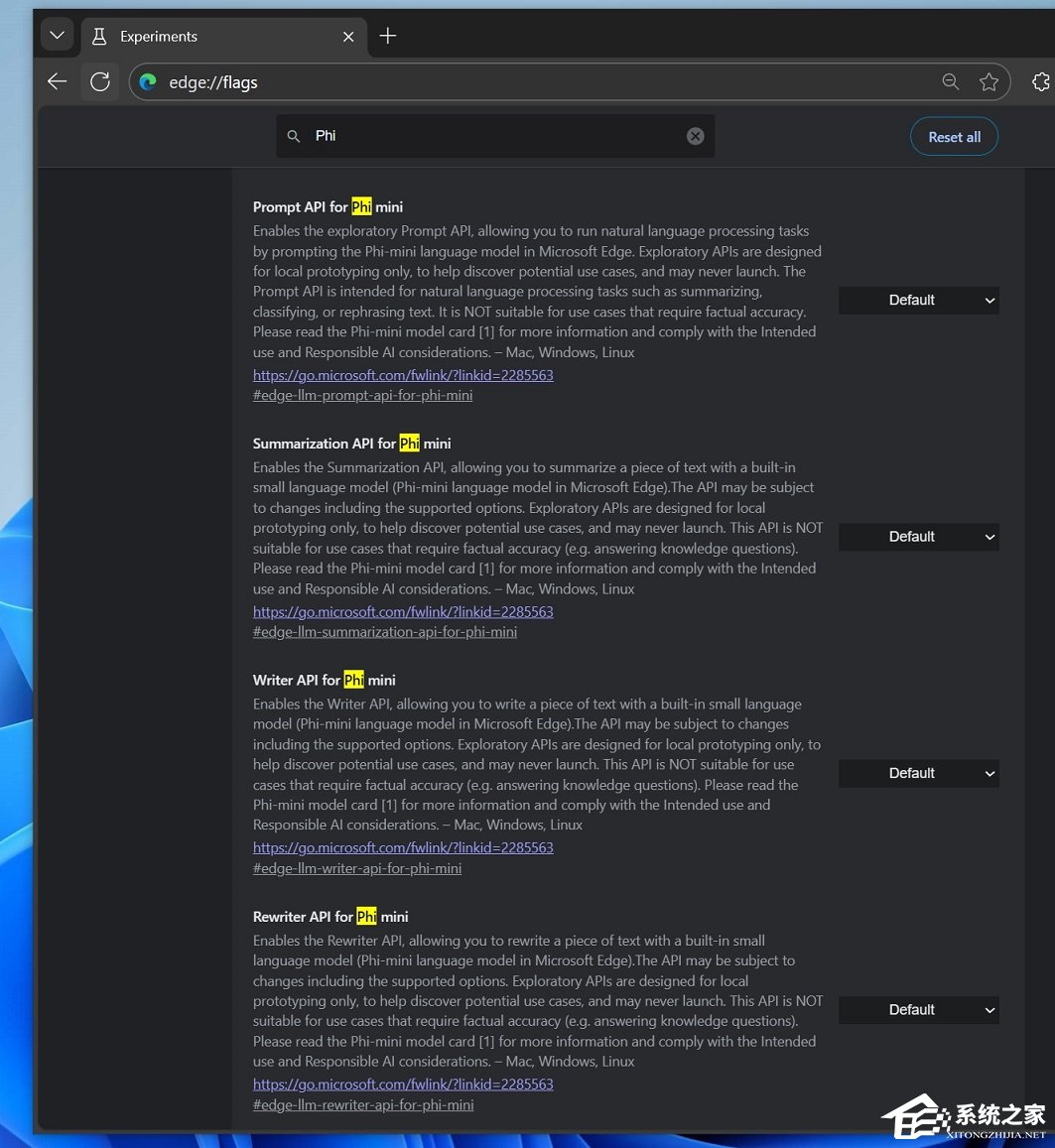Select the Summarization API for Phi mini heading

(x=352, y=444)
